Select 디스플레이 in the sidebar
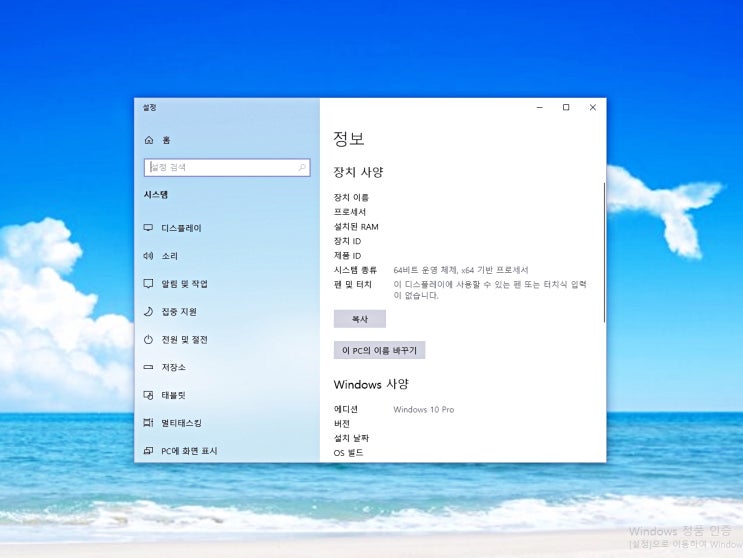This screenshot has height=558, width=743. click(x=181, y=228)
